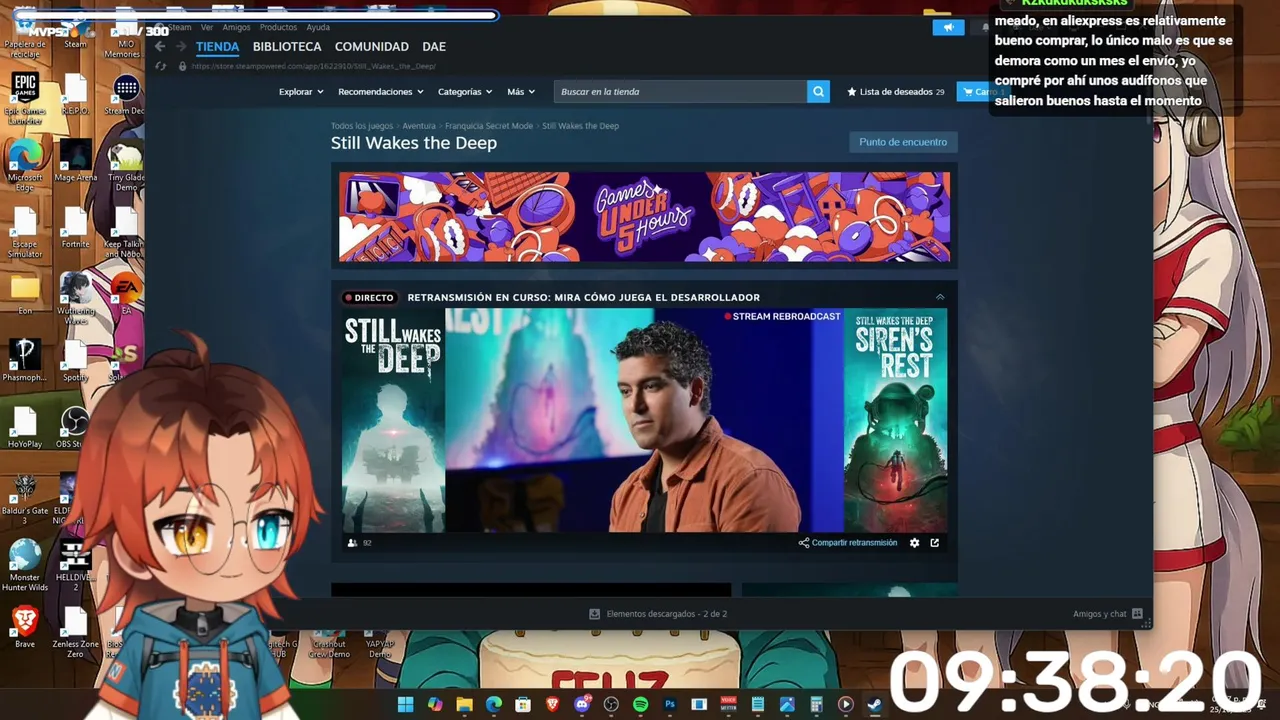
Task: Expand the Recomendaciones dropdown
Action: pos(381,91)
